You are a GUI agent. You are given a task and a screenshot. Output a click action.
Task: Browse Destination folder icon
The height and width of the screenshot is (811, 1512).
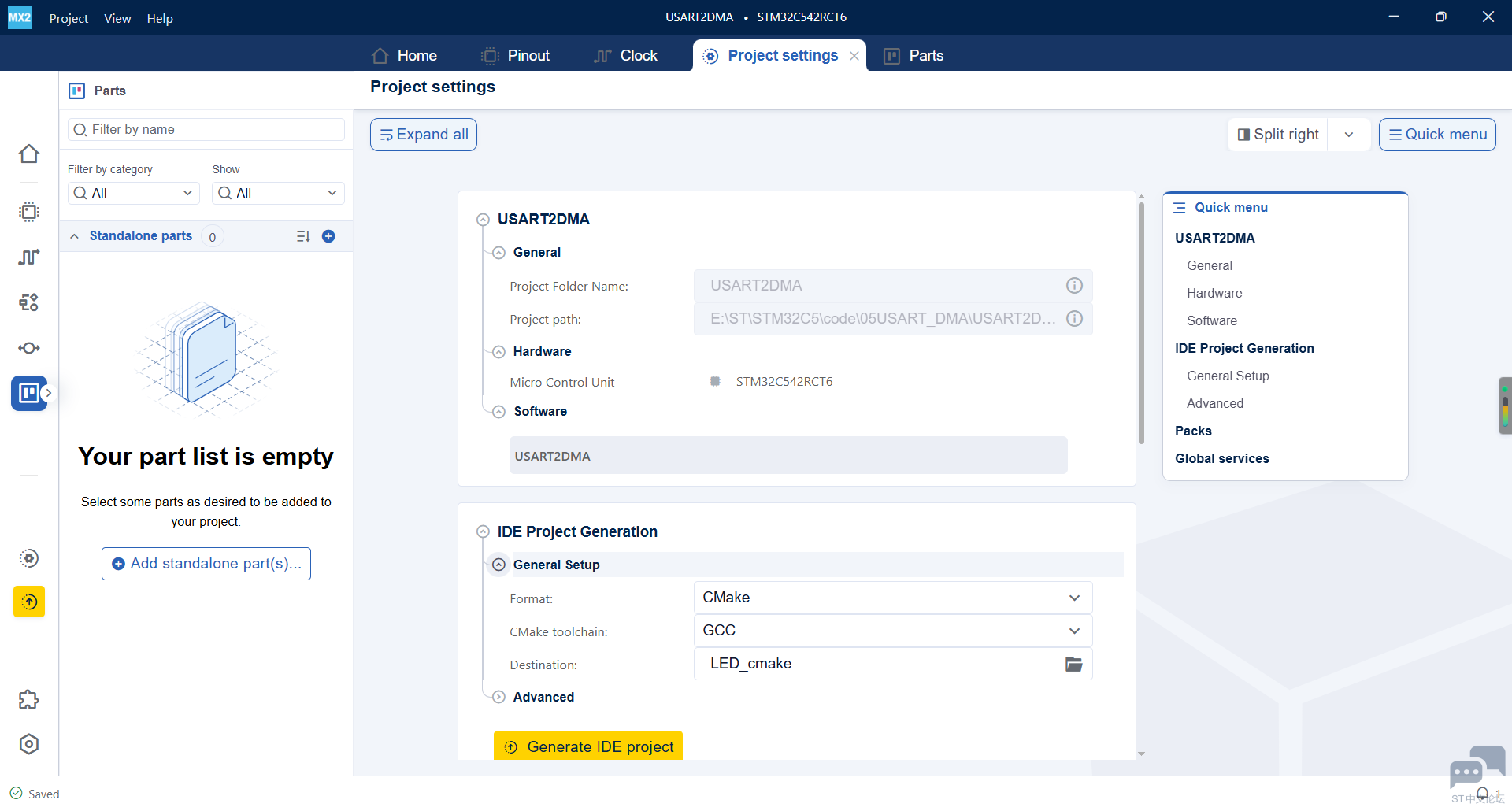pyautogui.click(x=1074, y=664)
